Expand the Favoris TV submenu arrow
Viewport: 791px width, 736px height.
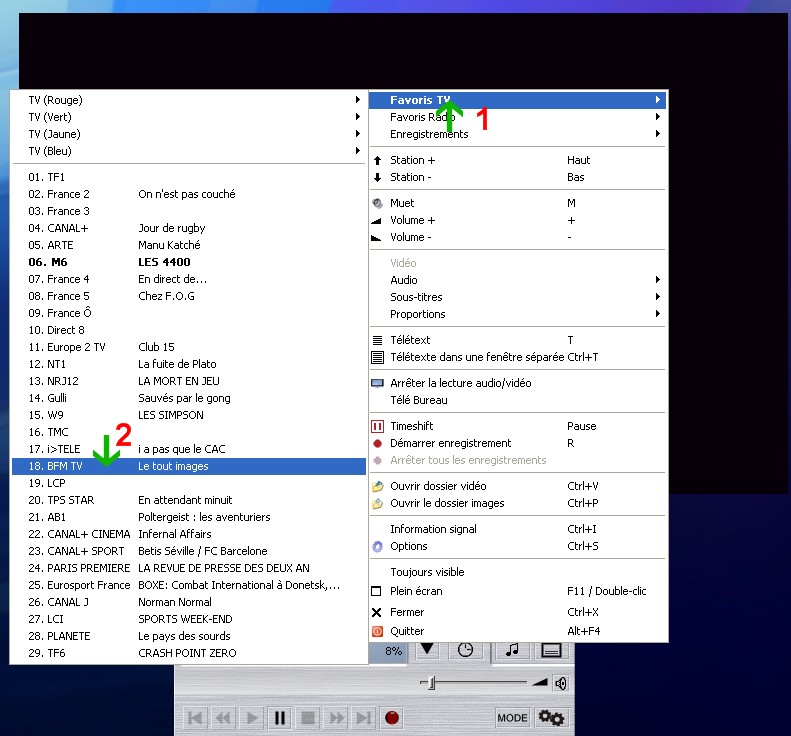(657, 100)
